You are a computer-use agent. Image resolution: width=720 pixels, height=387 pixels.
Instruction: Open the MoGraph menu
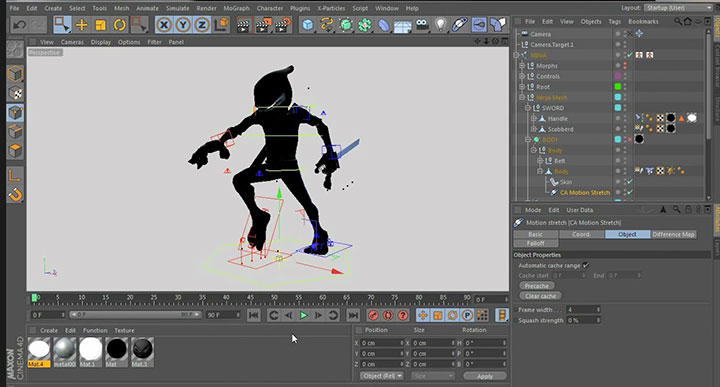click(x=236, y=8)
